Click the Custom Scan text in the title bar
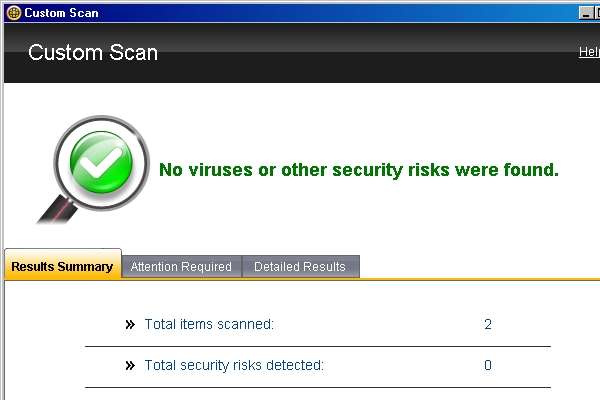This screenshot has height=400, width=600. pyautogui.click(x=61, y=13)
